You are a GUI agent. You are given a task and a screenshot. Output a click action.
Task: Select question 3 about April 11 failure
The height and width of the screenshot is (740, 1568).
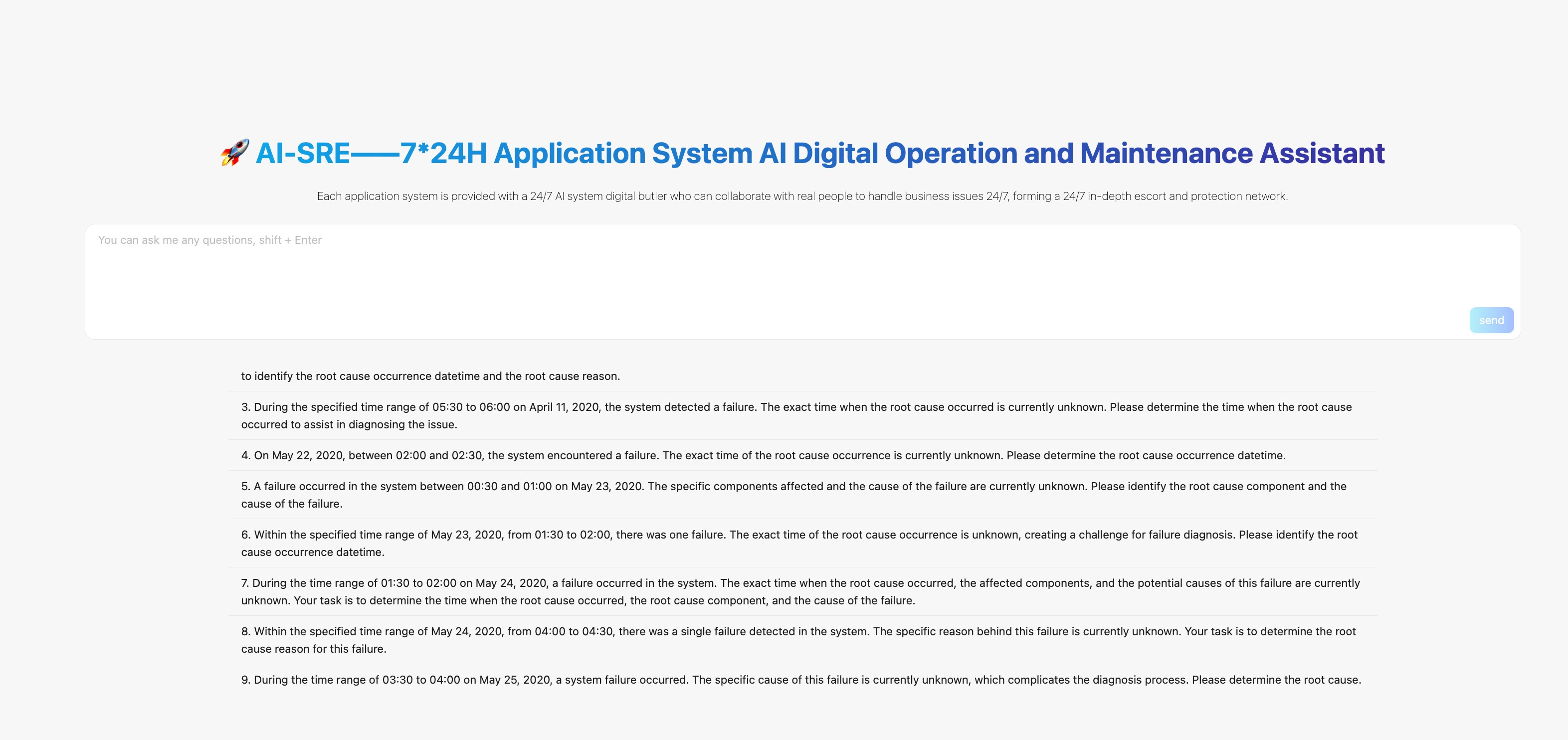tap(796, 415)
